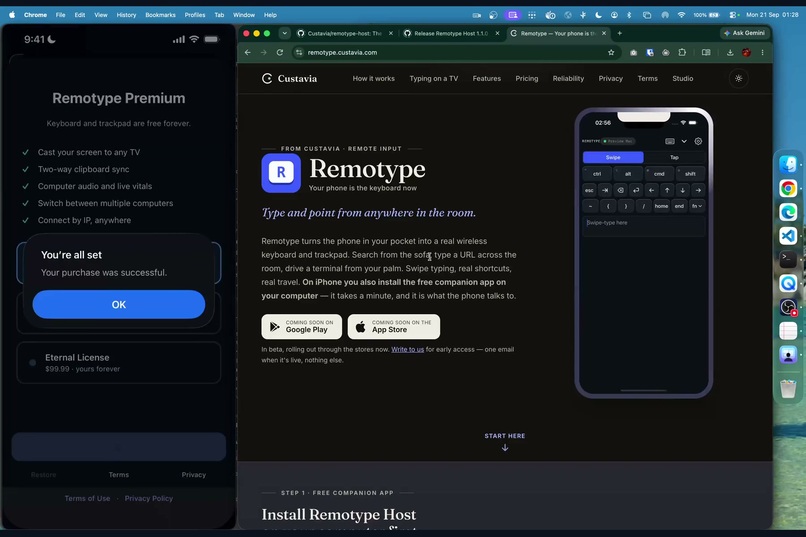
Task: View site information icon in address bar
Action: click(299, 52)
